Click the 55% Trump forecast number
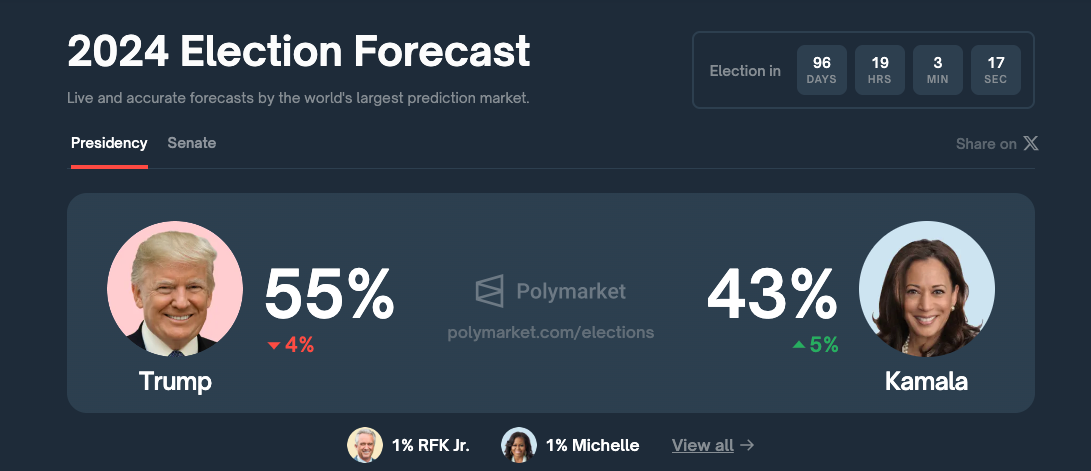The width and height of the screenshot is (1091, 471). pos(329,295)
